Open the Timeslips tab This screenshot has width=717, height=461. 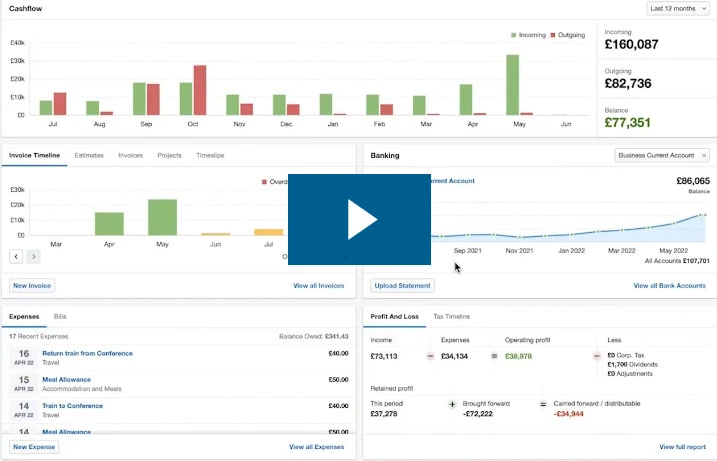210,155
